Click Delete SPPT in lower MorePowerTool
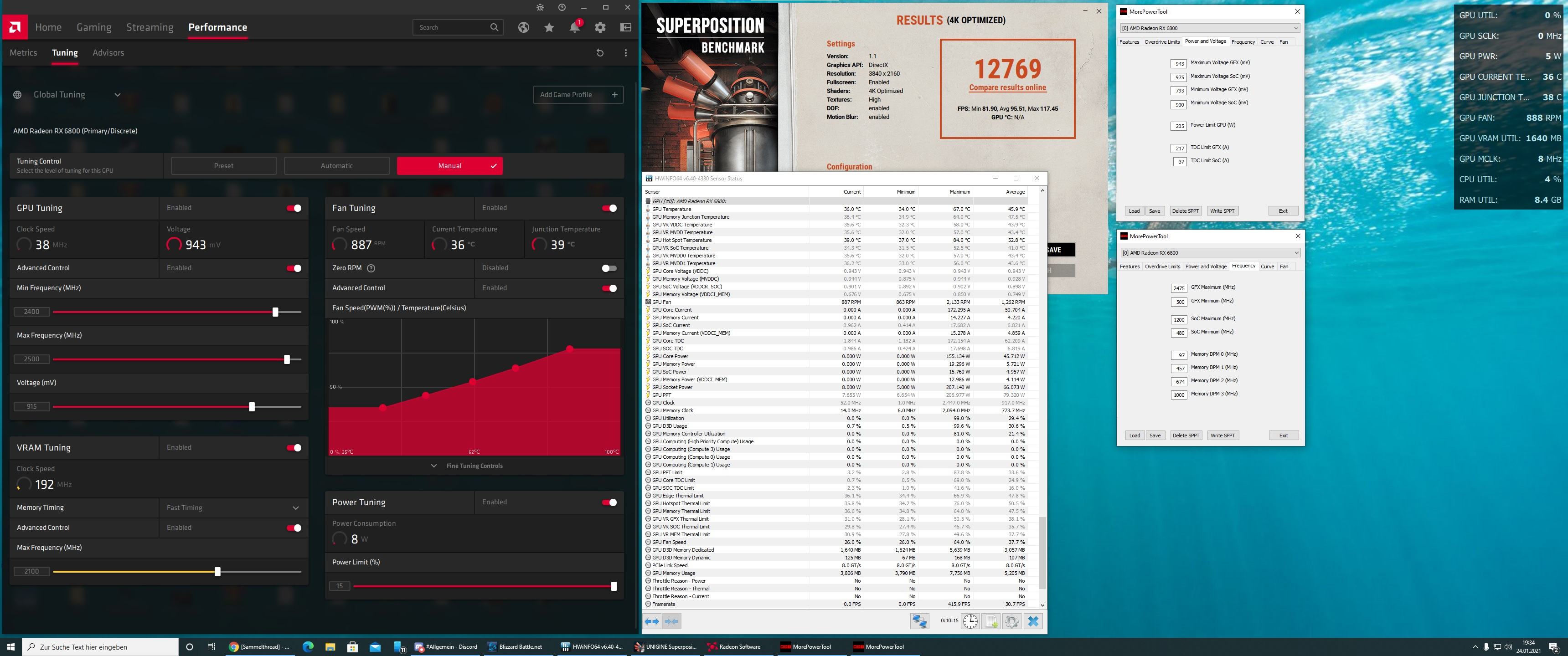Viewport: 1568px width, 656px height. click(x=1186, y=436)
